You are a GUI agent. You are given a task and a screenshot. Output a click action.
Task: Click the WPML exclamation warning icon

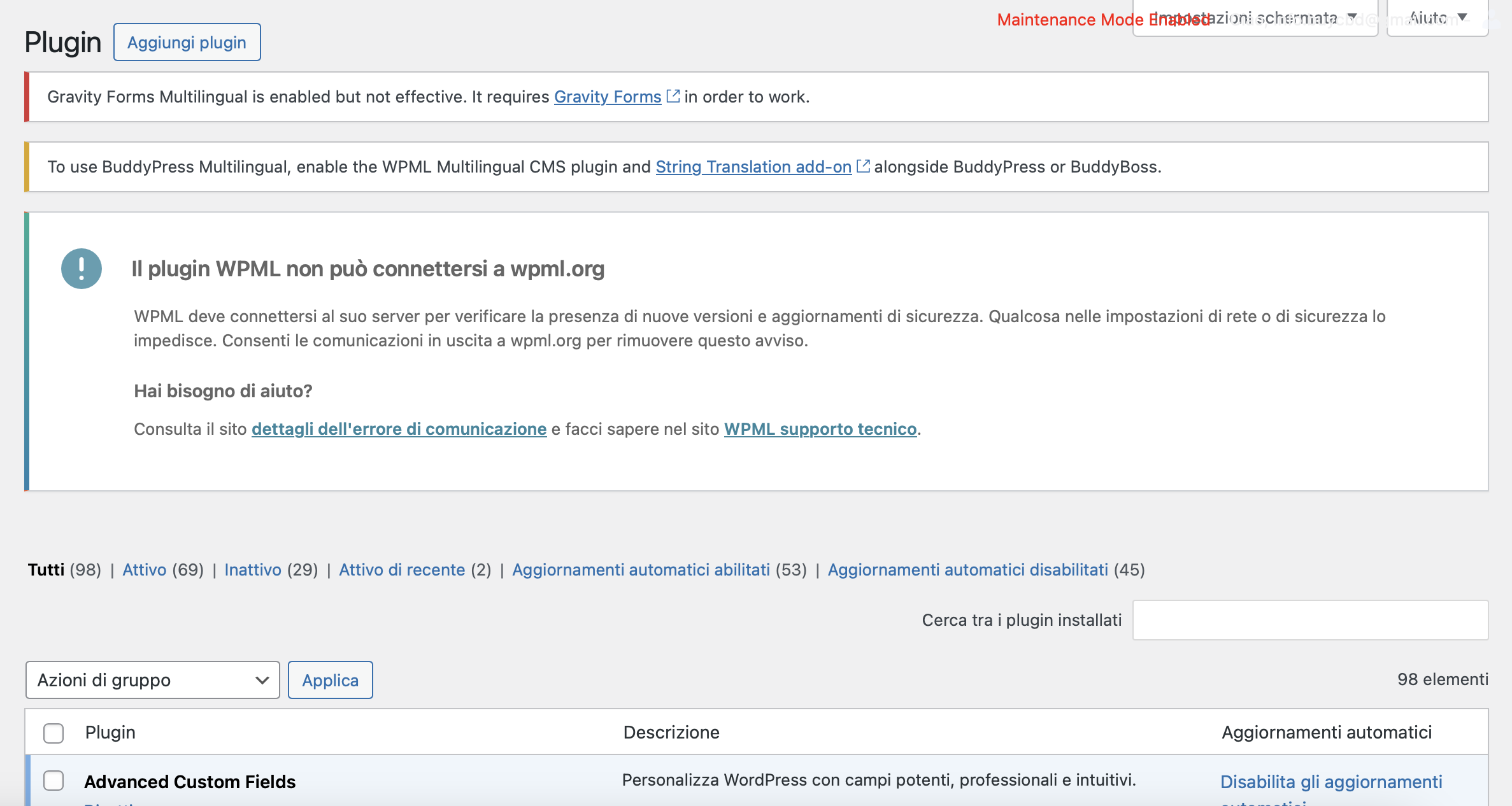[82, 269]
